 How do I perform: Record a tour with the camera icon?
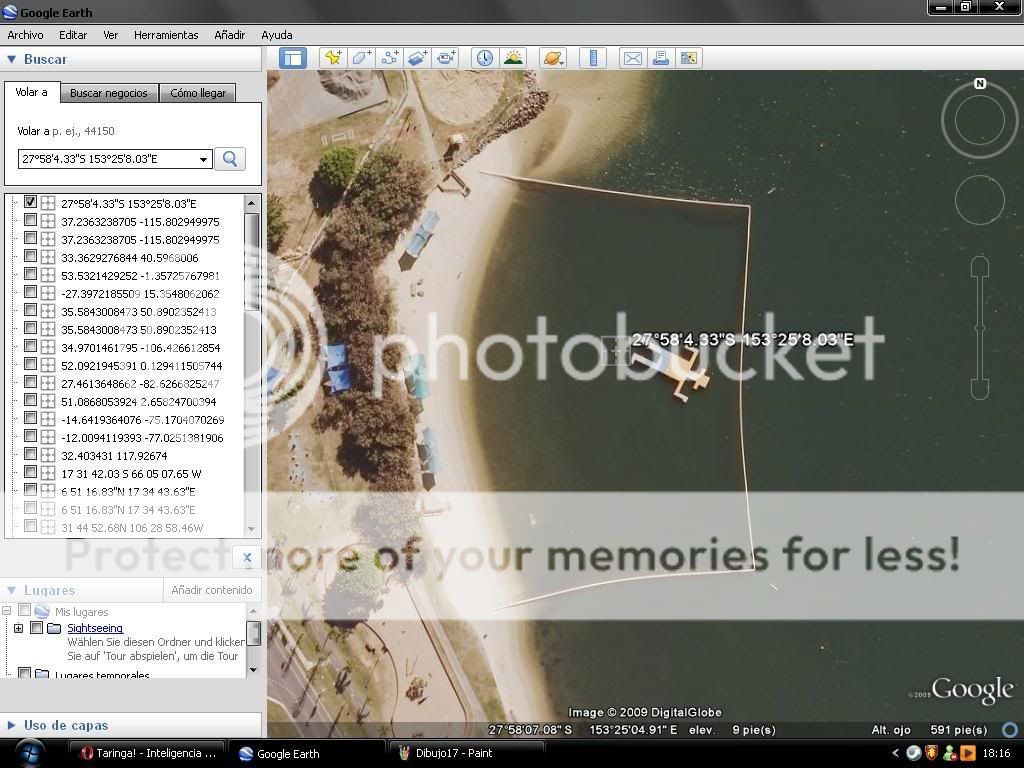coord(446,58)
